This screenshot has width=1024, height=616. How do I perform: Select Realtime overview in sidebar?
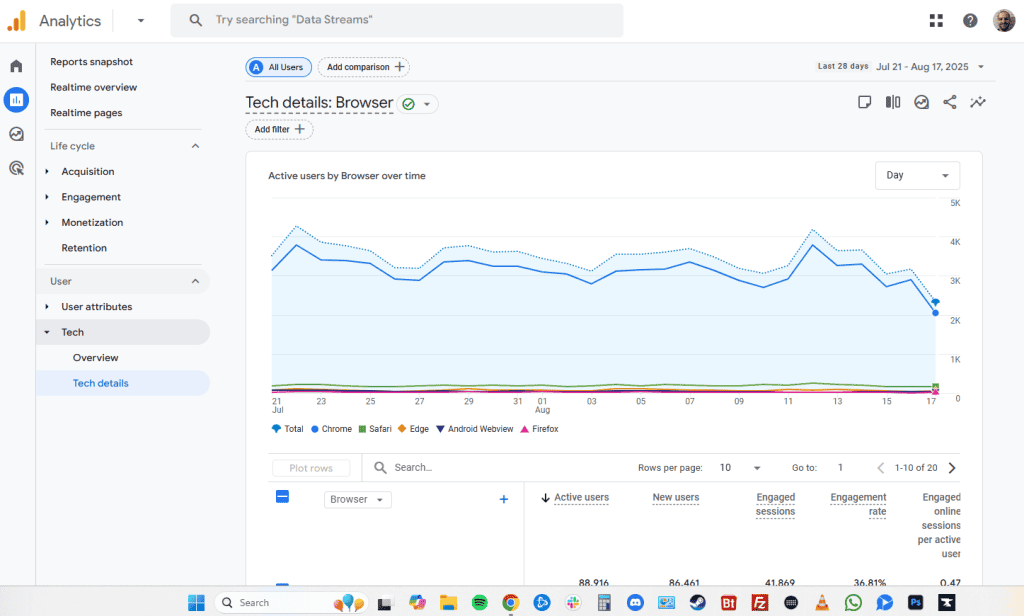coord(93,87)
